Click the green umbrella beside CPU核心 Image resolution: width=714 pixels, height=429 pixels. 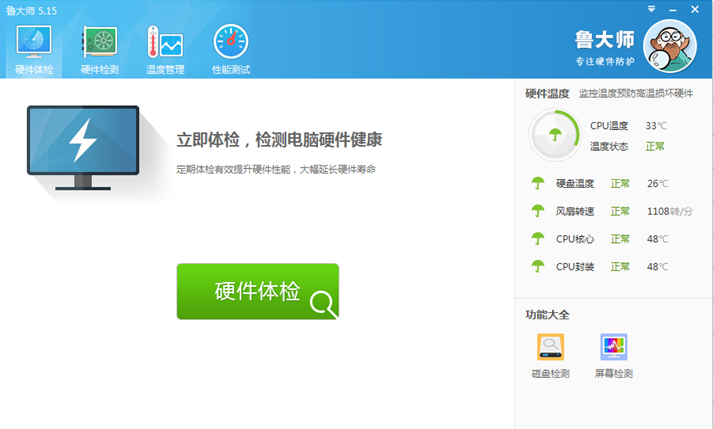[538, 239]
